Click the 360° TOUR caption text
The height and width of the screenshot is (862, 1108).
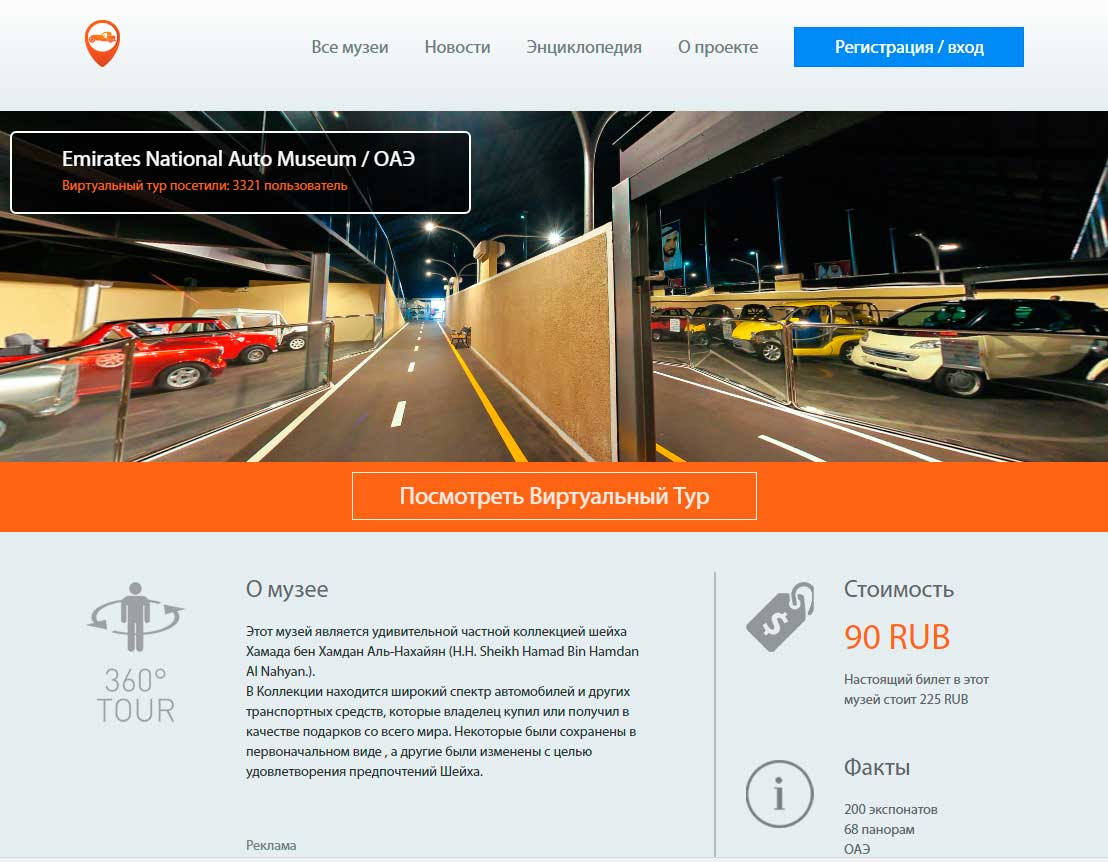click(x=136, y=695)
